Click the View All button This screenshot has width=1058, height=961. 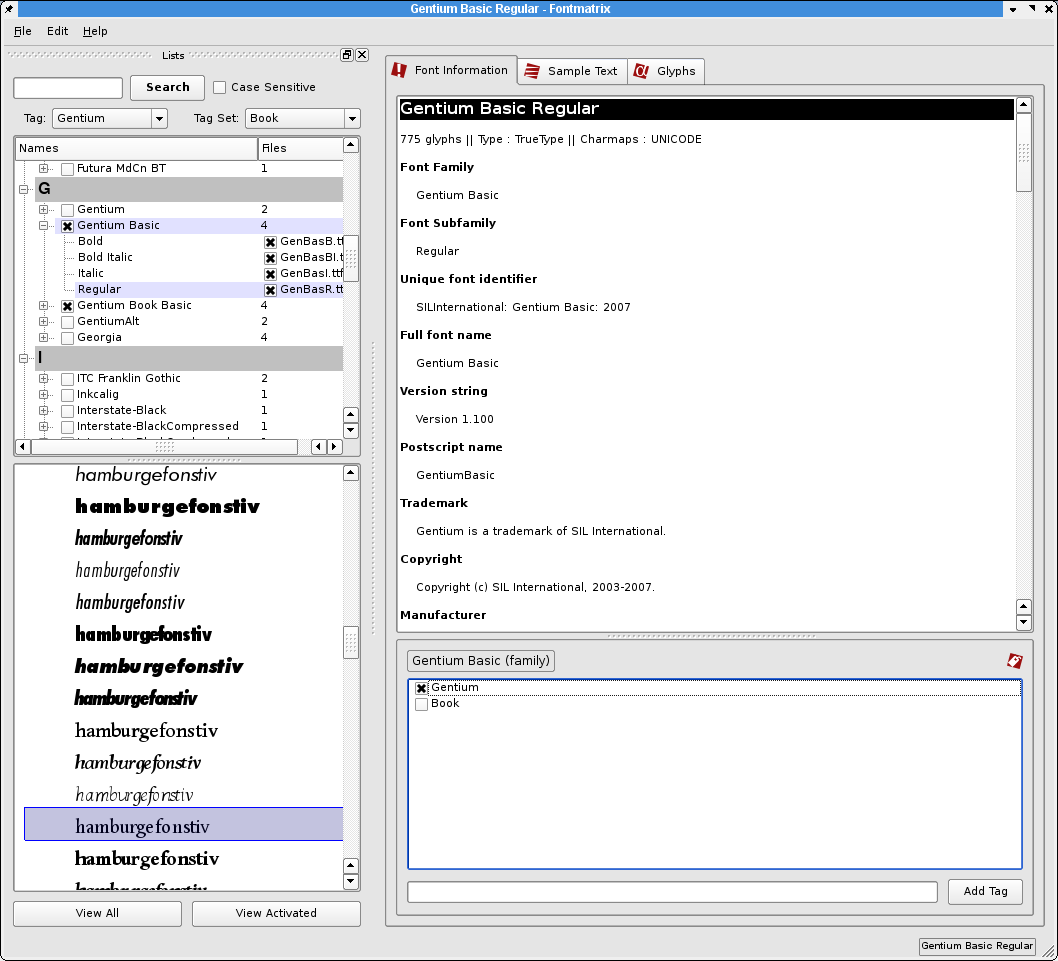tap(97, 913)
